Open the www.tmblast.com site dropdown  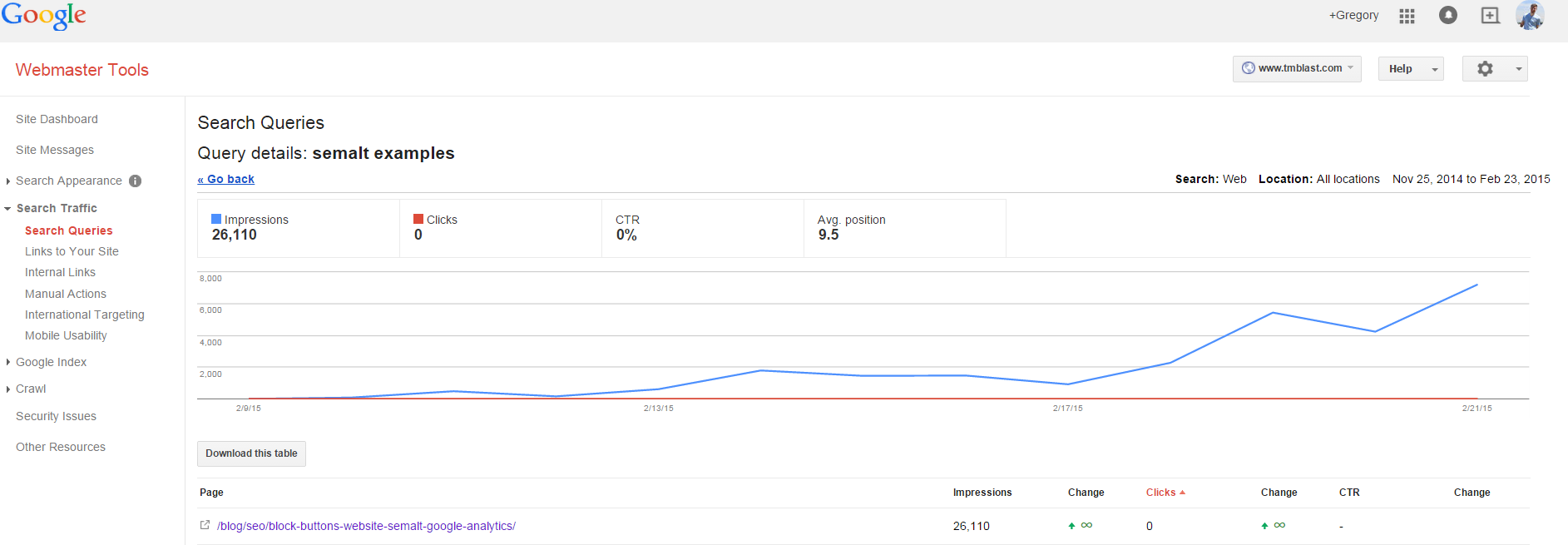(x=1297, y=68)
